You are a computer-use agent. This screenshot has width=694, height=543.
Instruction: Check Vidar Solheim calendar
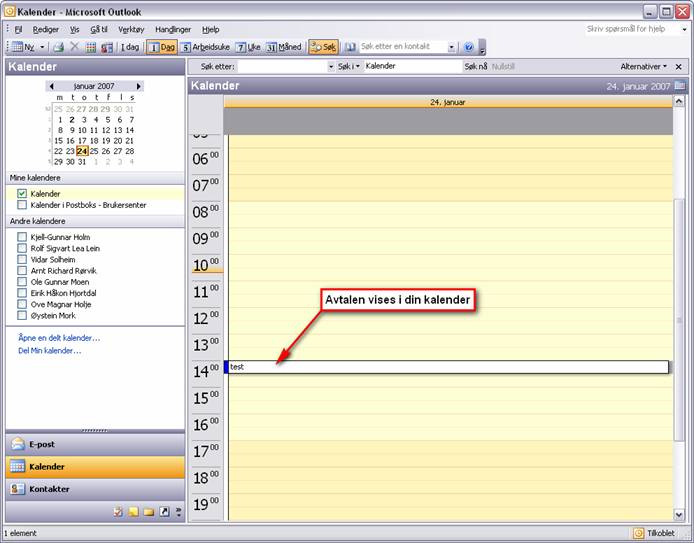click(22, 259)
